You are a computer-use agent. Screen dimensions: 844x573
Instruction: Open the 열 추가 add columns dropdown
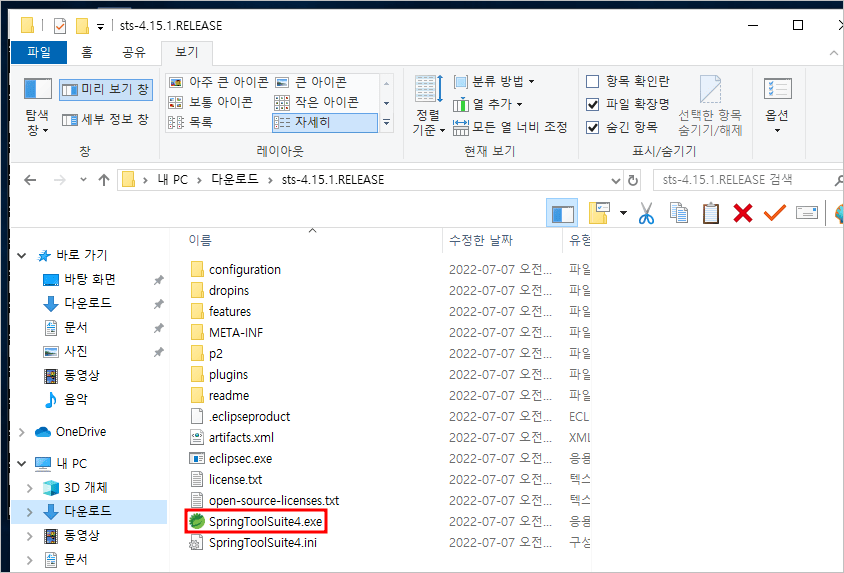[488, 104]
